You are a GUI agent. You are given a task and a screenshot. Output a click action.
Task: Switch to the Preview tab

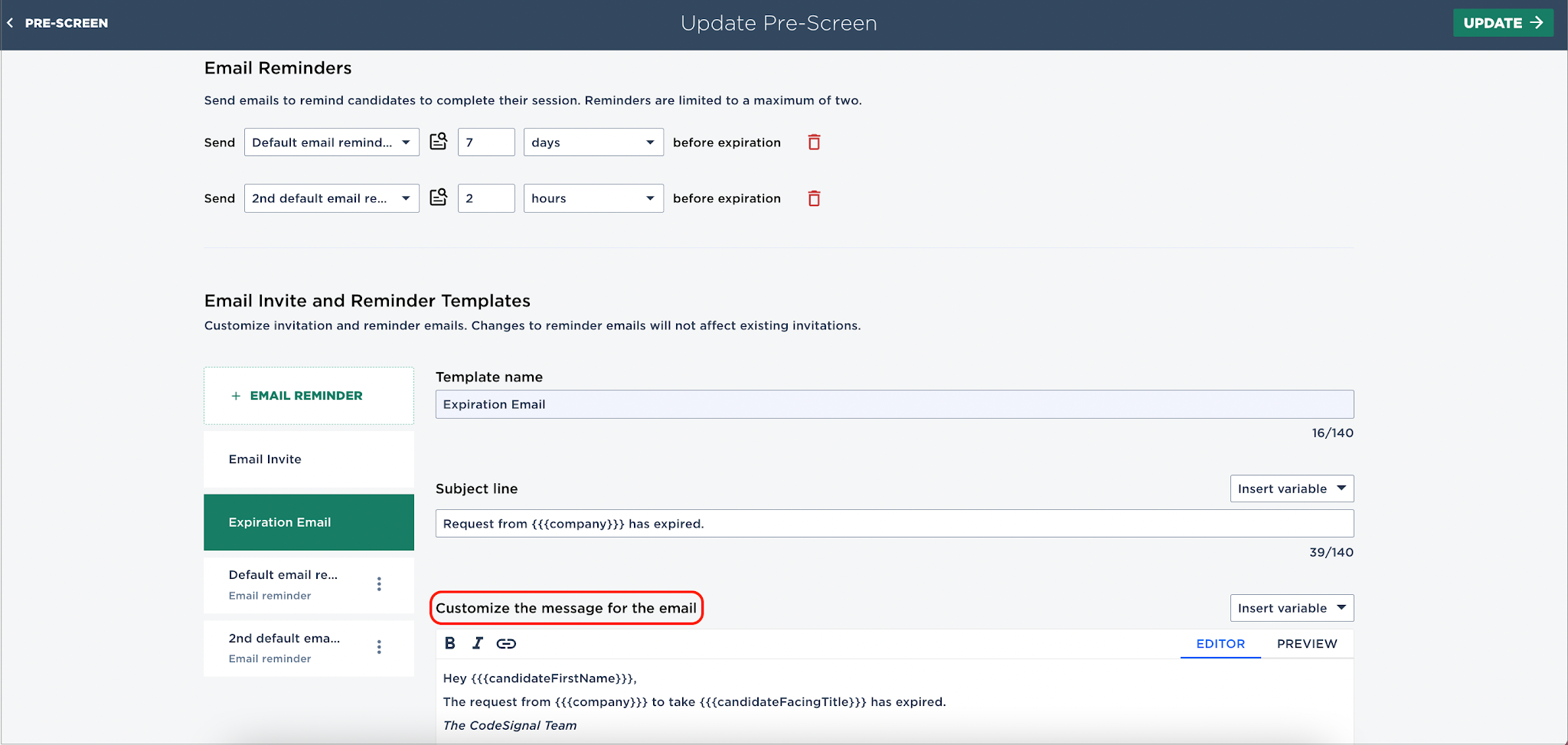pyautogui.click(x=1307, y=644)
